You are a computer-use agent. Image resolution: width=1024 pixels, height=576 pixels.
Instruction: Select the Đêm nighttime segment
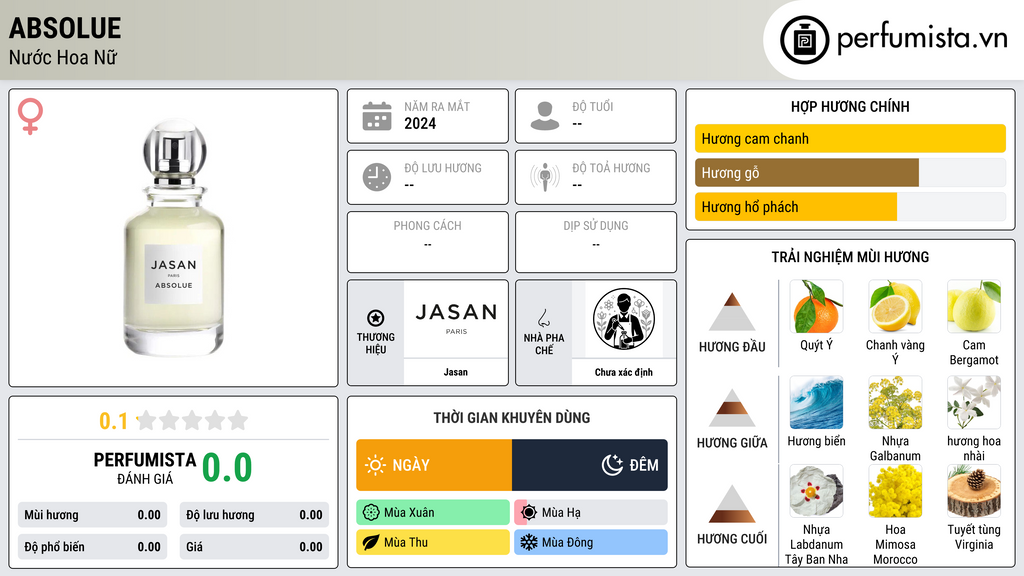point(590,465)
